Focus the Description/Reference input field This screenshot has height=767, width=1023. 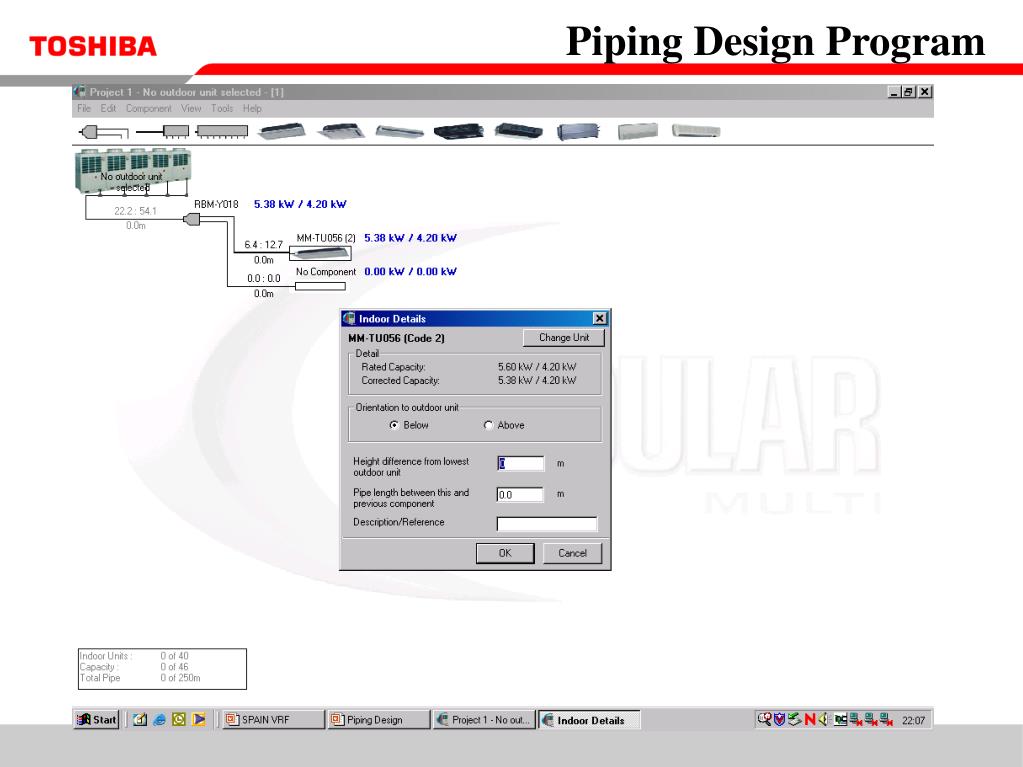pyautogui.click(x=547, y=524)
